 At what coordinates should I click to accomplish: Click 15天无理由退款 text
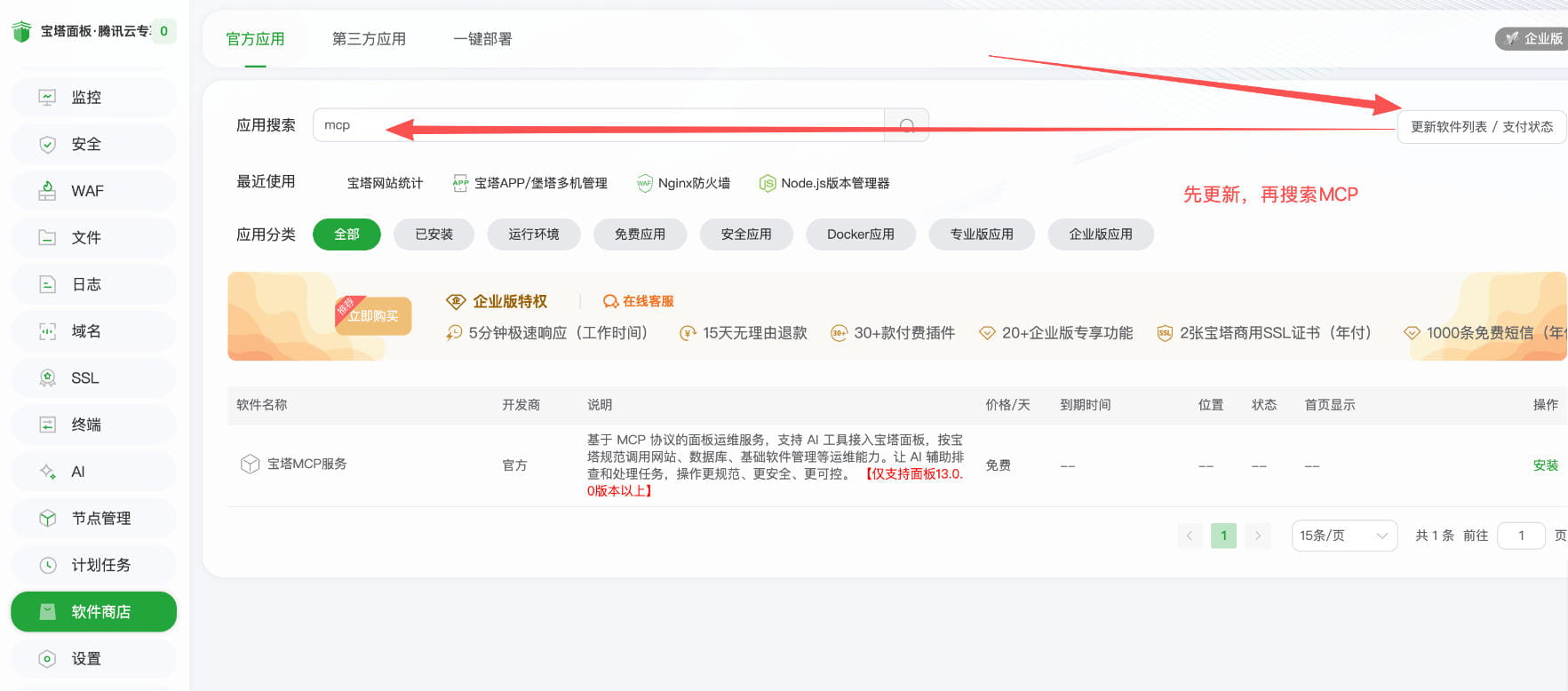pos(755,333)
